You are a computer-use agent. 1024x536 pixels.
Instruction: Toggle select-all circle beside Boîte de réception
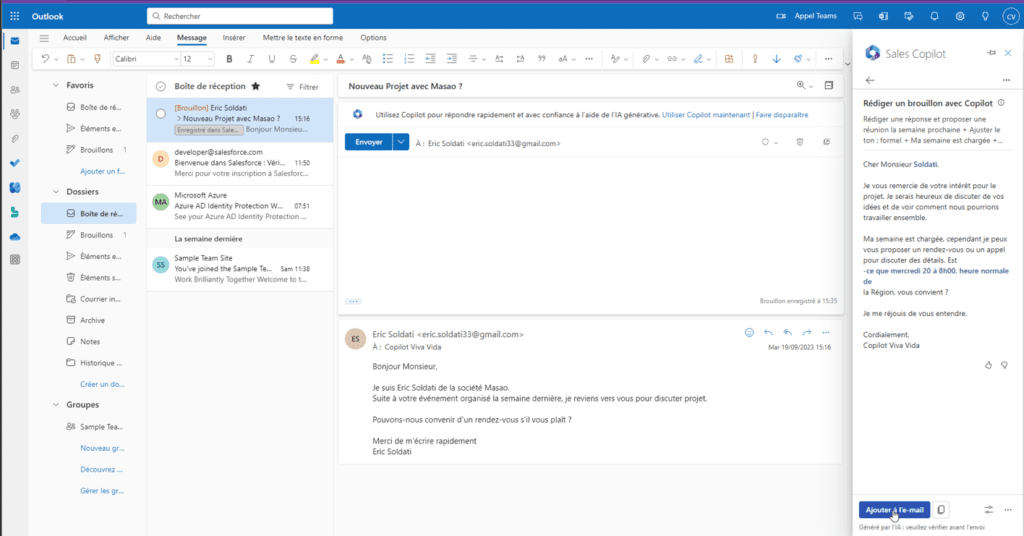click(x=161, y=86)
